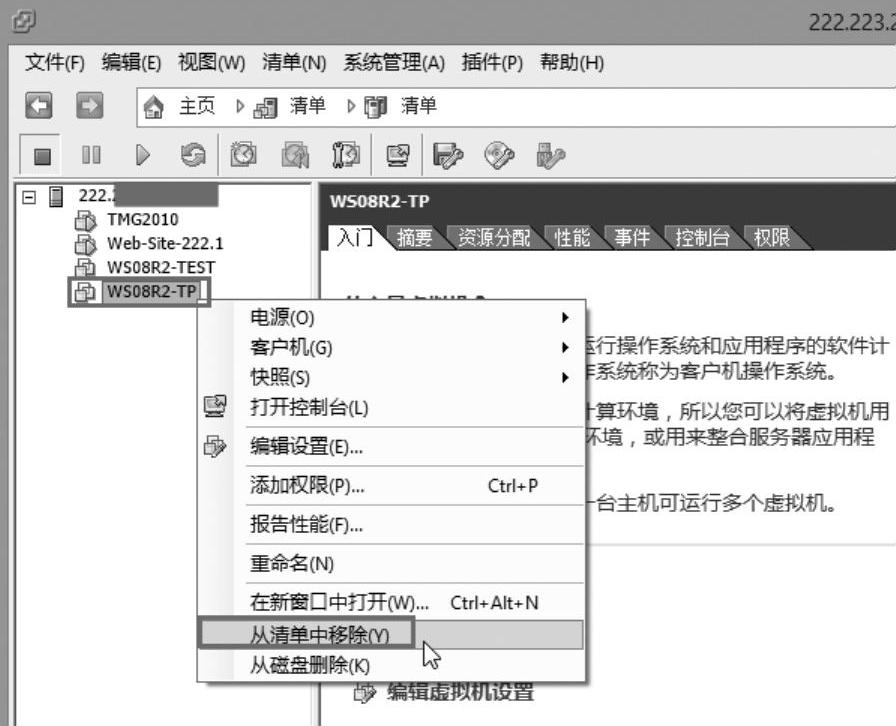Click the breadcrumb arrow after first 清单
The image size is (896, 726).
click(351, 106)
